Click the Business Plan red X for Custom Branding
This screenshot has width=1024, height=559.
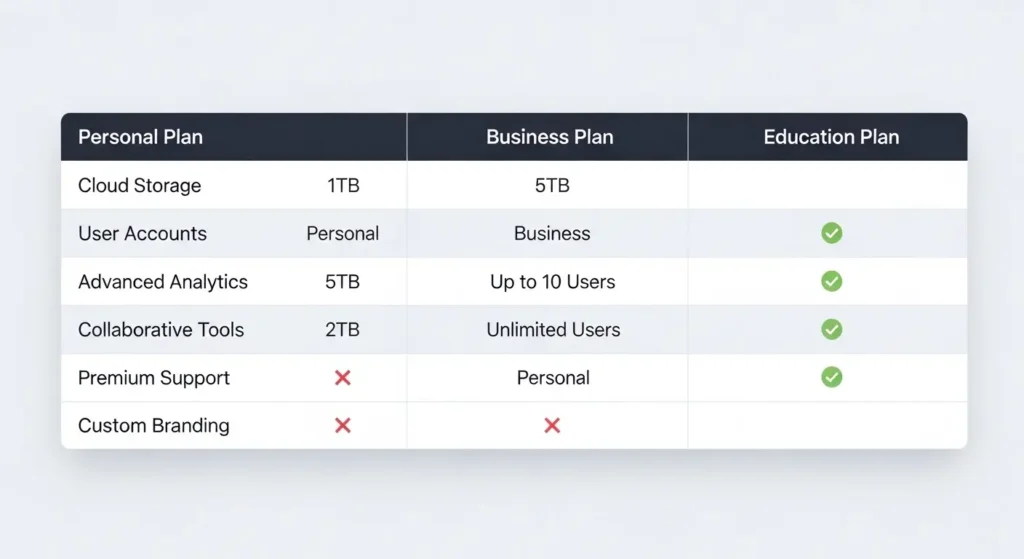coord(551,425)
